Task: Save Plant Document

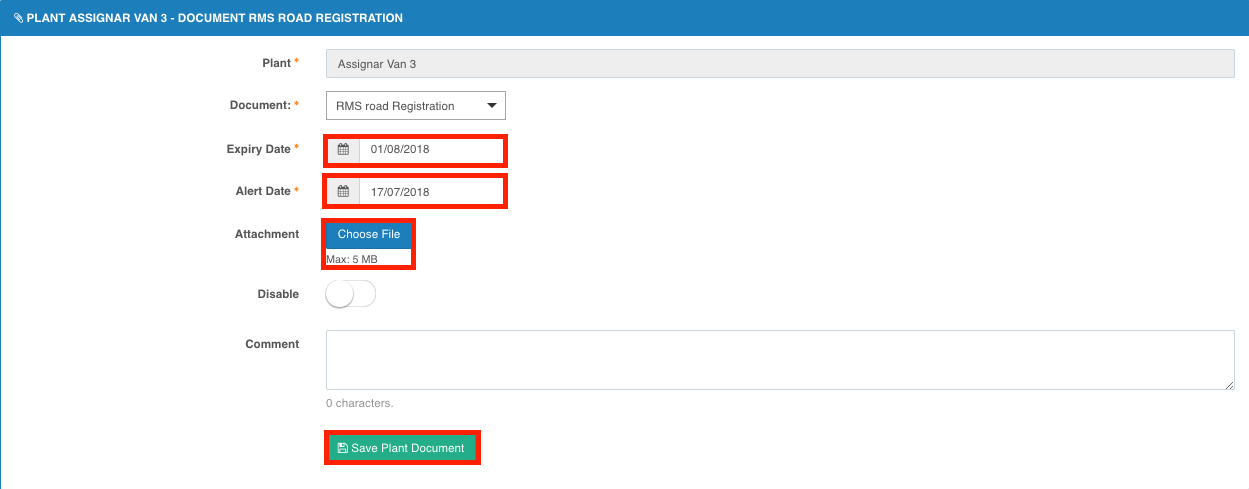Action: coord(402,448)
